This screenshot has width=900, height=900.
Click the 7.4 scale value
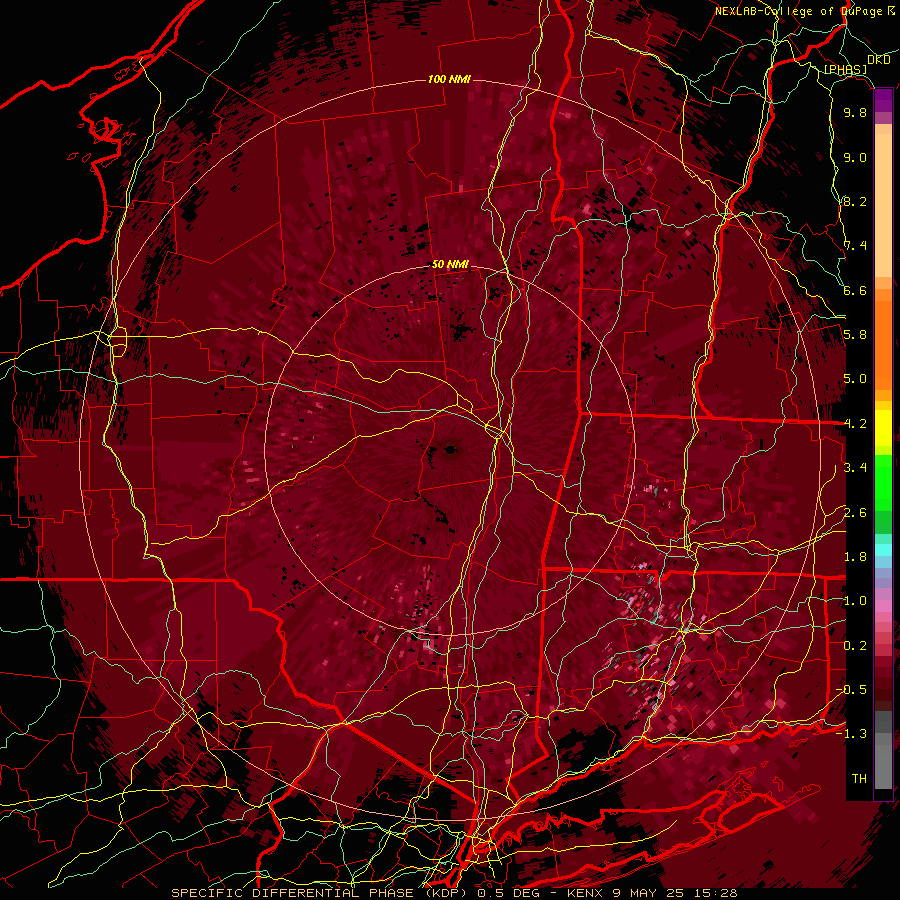tap(855, 246)
